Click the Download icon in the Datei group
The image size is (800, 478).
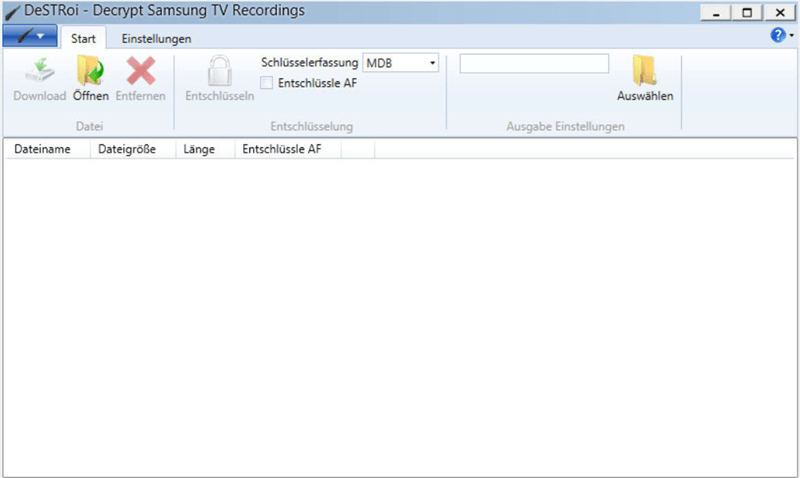40,70
